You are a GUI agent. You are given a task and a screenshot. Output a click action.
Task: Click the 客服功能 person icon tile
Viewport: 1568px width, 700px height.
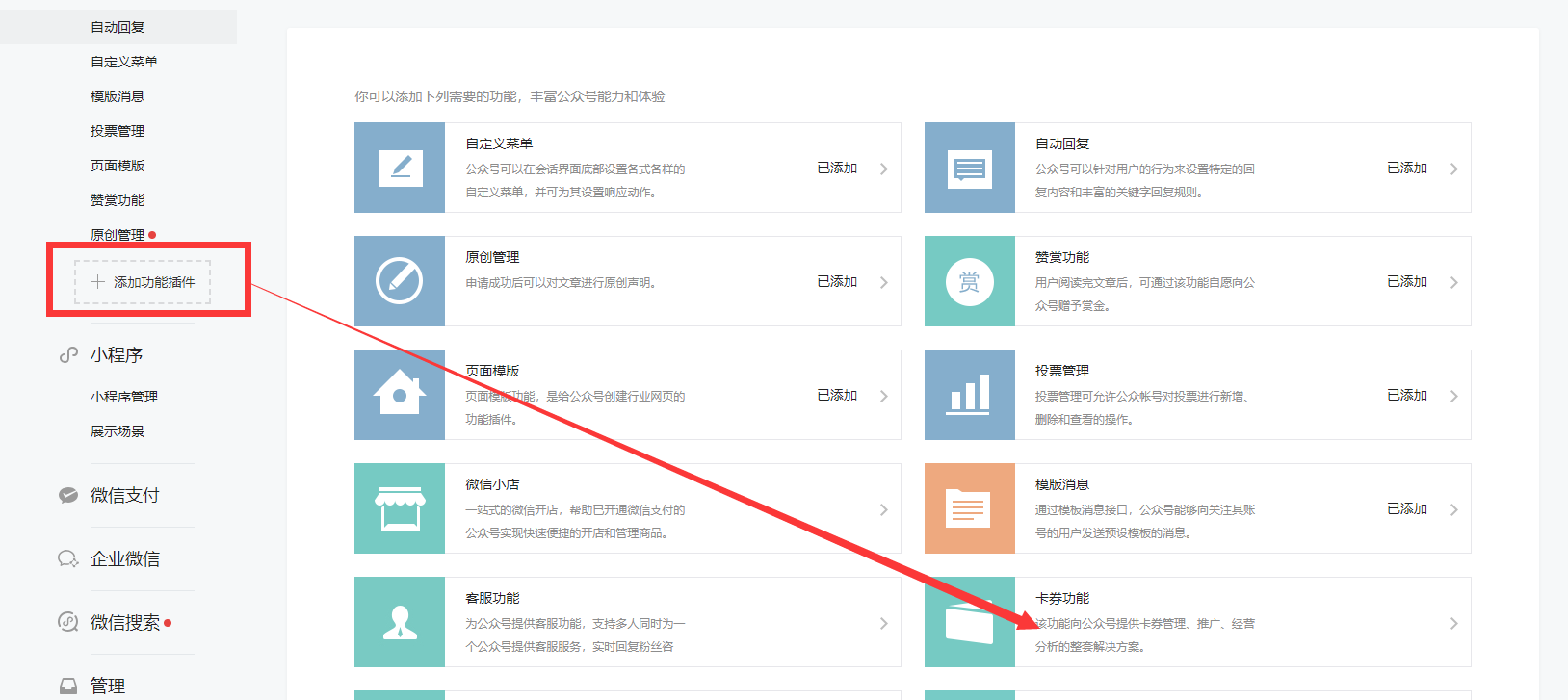pyautogui.click(x=400, y=622)
